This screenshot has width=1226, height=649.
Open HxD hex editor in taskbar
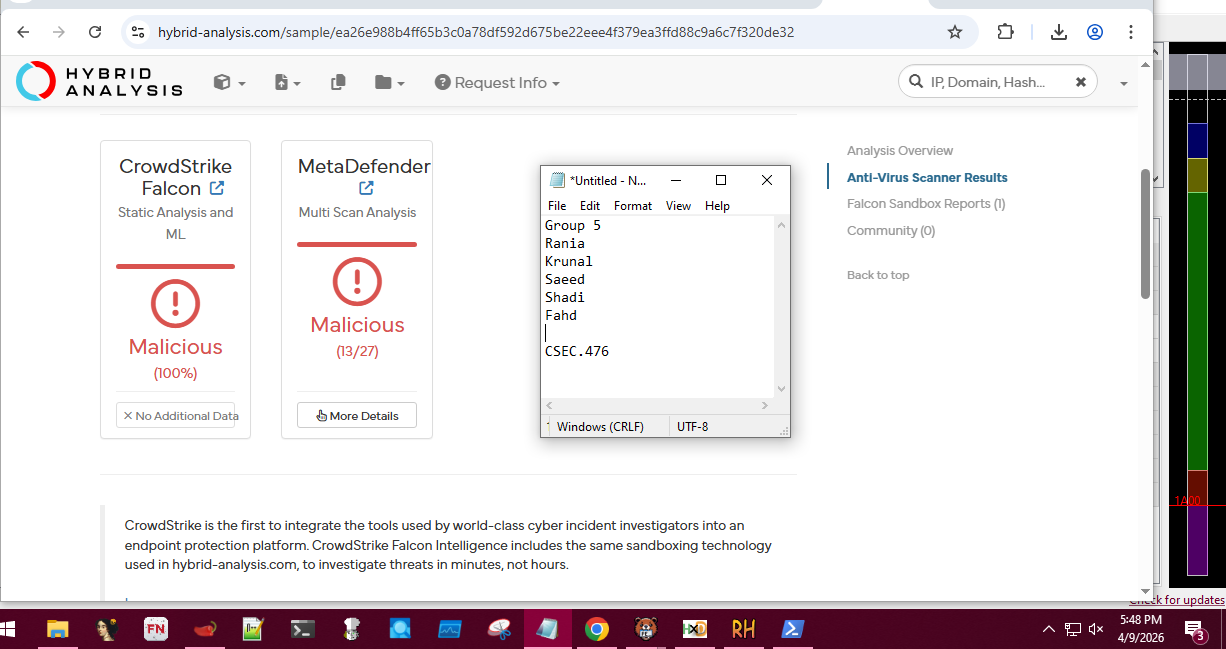[695, 629]
